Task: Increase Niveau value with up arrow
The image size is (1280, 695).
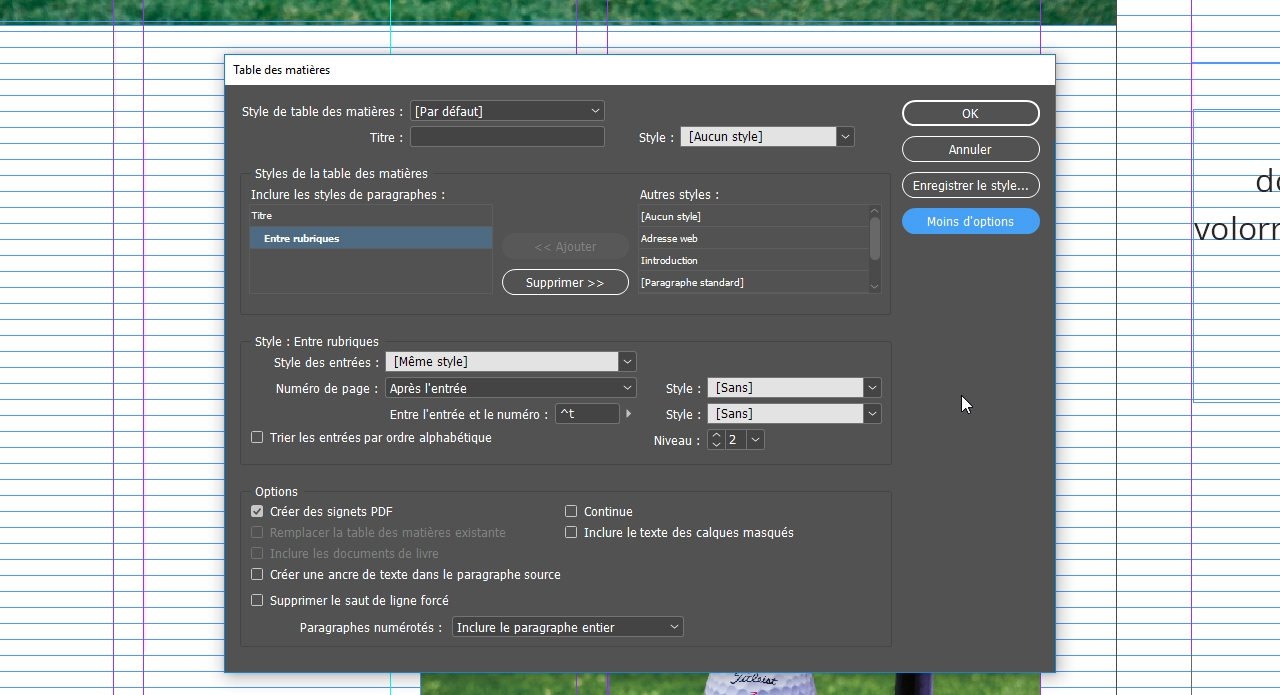Action: pyautogui.click(x=716, y=435)
